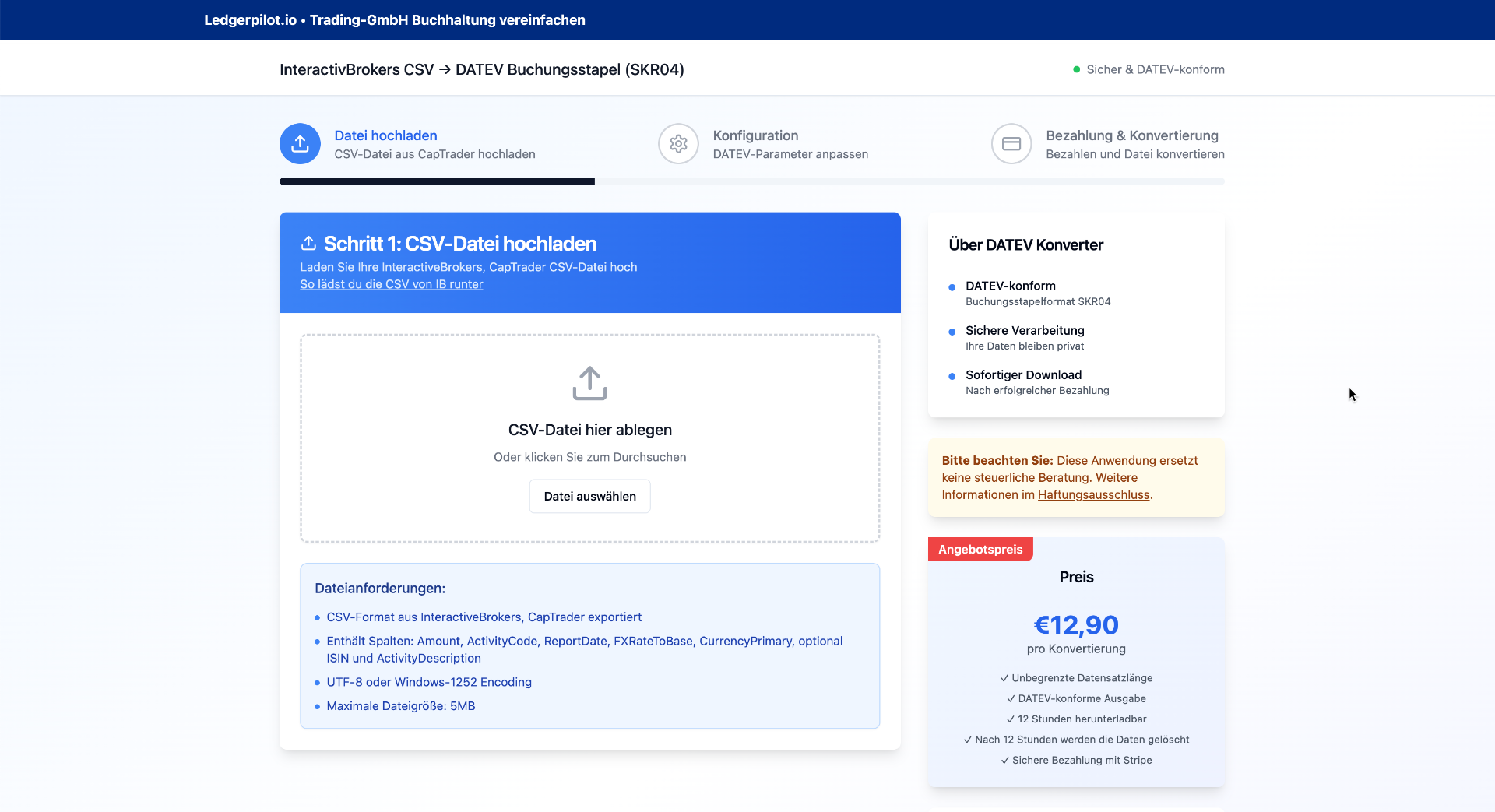Open the Datei hochladen step
Viewport: 1495px width, 812px height.
[385, 135]
